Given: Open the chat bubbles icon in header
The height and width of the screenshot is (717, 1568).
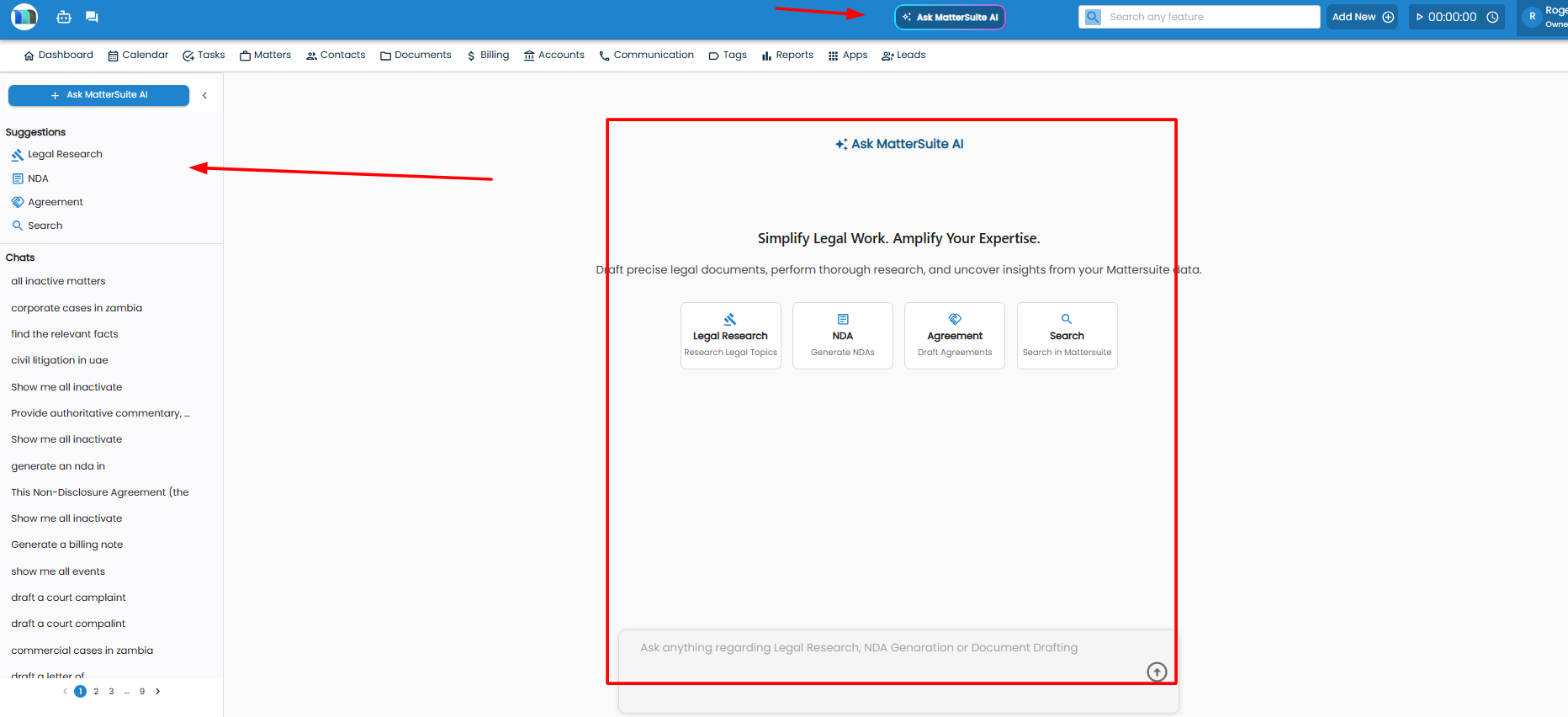Looking at the screenshot, I should point(92,17).
